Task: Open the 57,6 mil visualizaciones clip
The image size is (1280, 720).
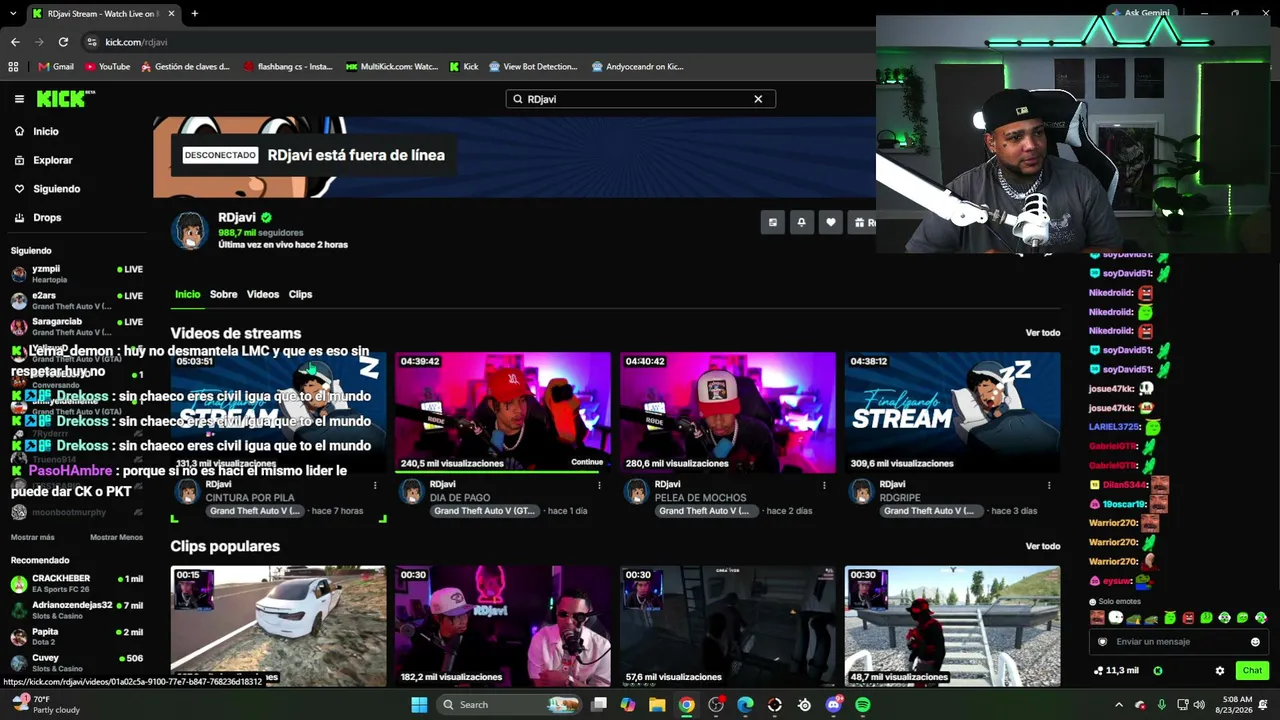Action: [728, 626]
